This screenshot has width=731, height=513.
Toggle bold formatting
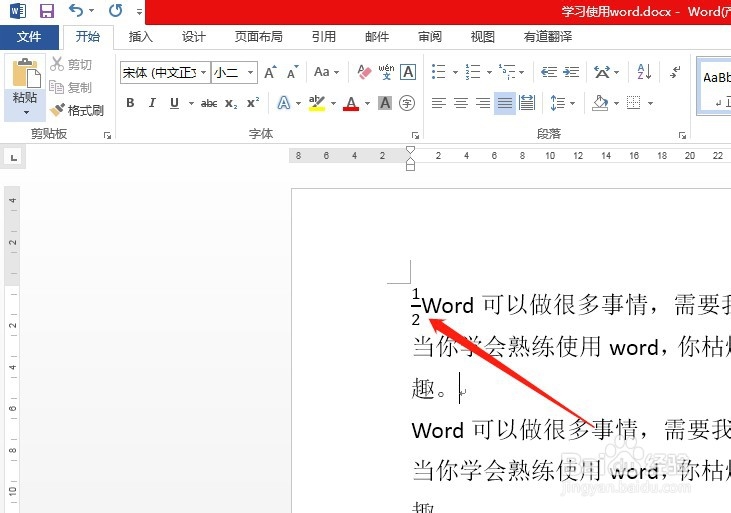(131, 103)
